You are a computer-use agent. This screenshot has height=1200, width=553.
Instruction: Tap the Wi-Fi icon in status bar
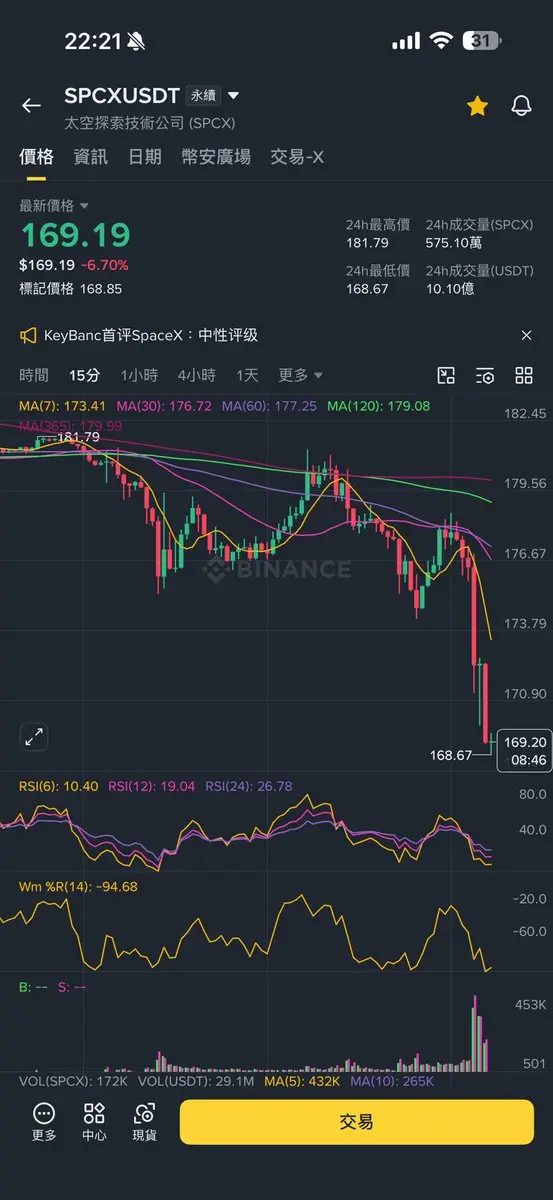[440, 41]
